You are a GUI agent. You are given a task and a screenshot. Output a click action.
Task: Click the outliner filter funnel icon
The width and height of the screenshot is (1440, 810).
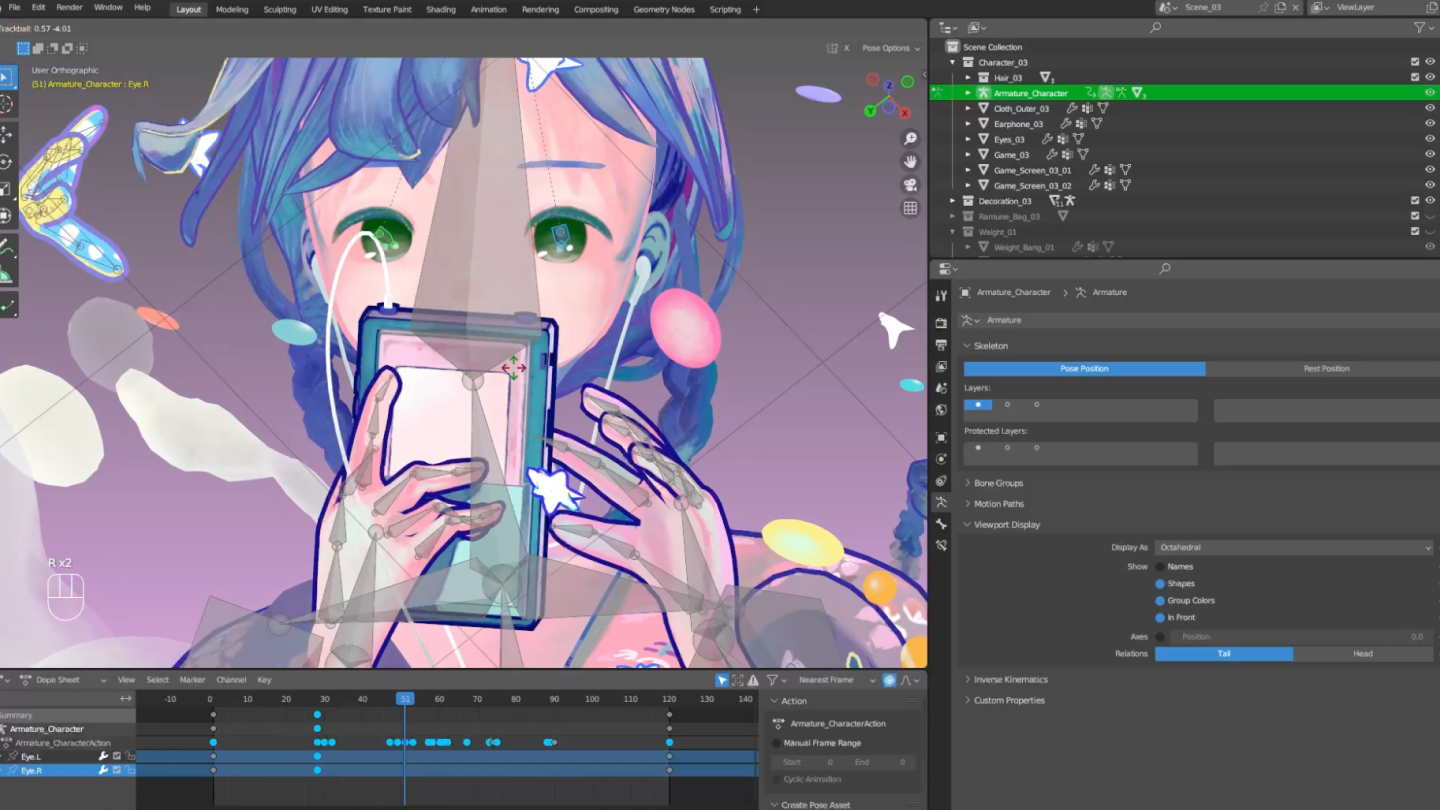(1419, 28)
